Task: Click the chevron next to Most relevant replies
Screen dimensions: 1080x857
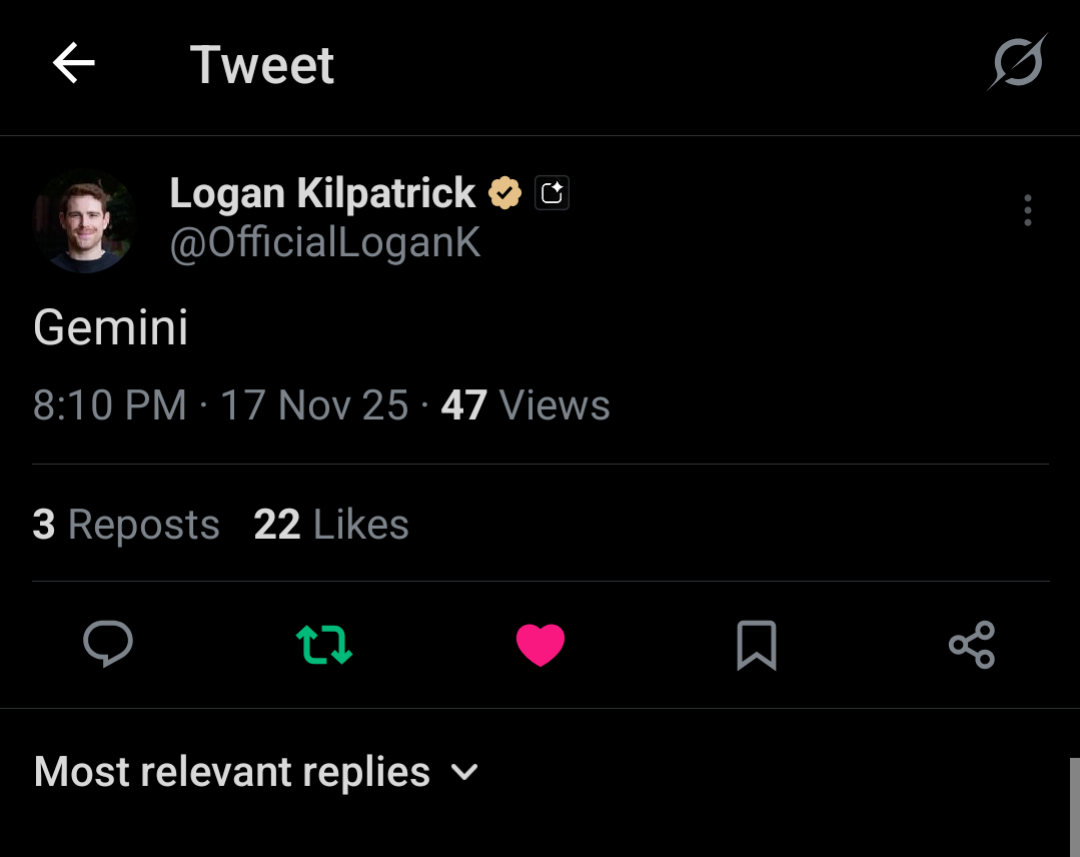Action: 465,772
